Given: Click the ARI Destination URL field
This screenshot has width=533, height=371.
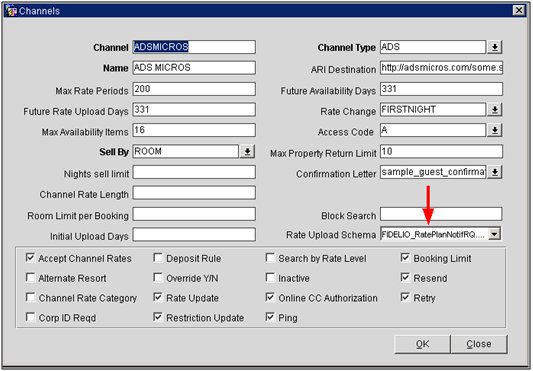Looking at the screenshot, I should click(441, 68).
